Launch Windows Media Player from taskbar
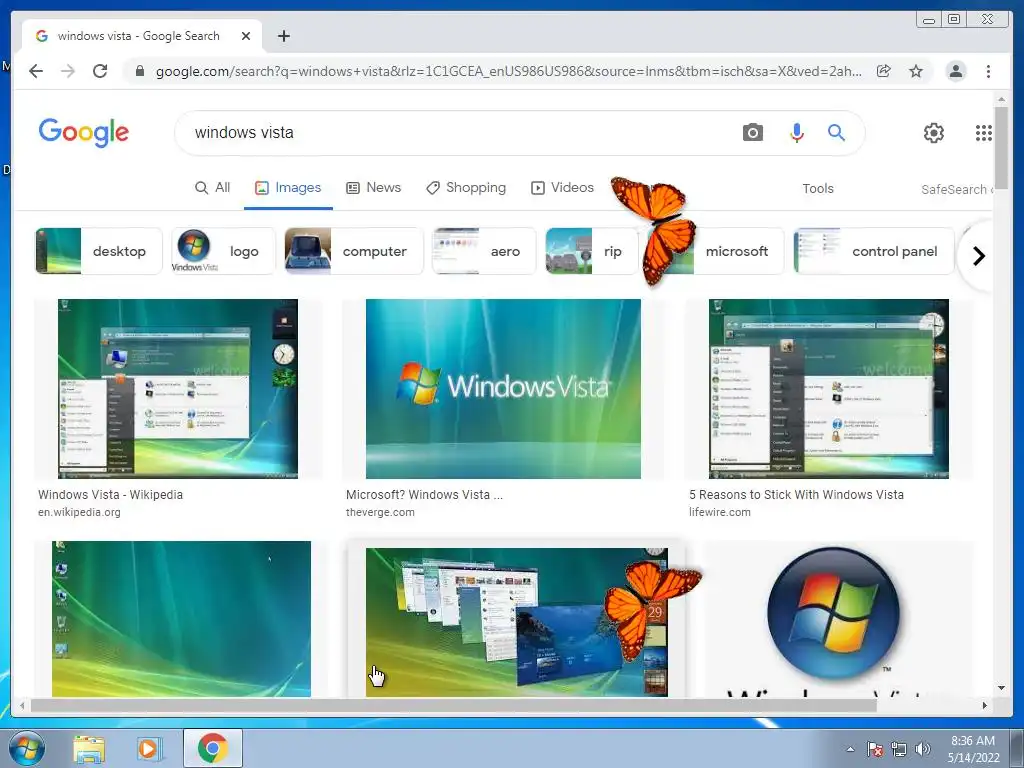 [x=149, y=749]
